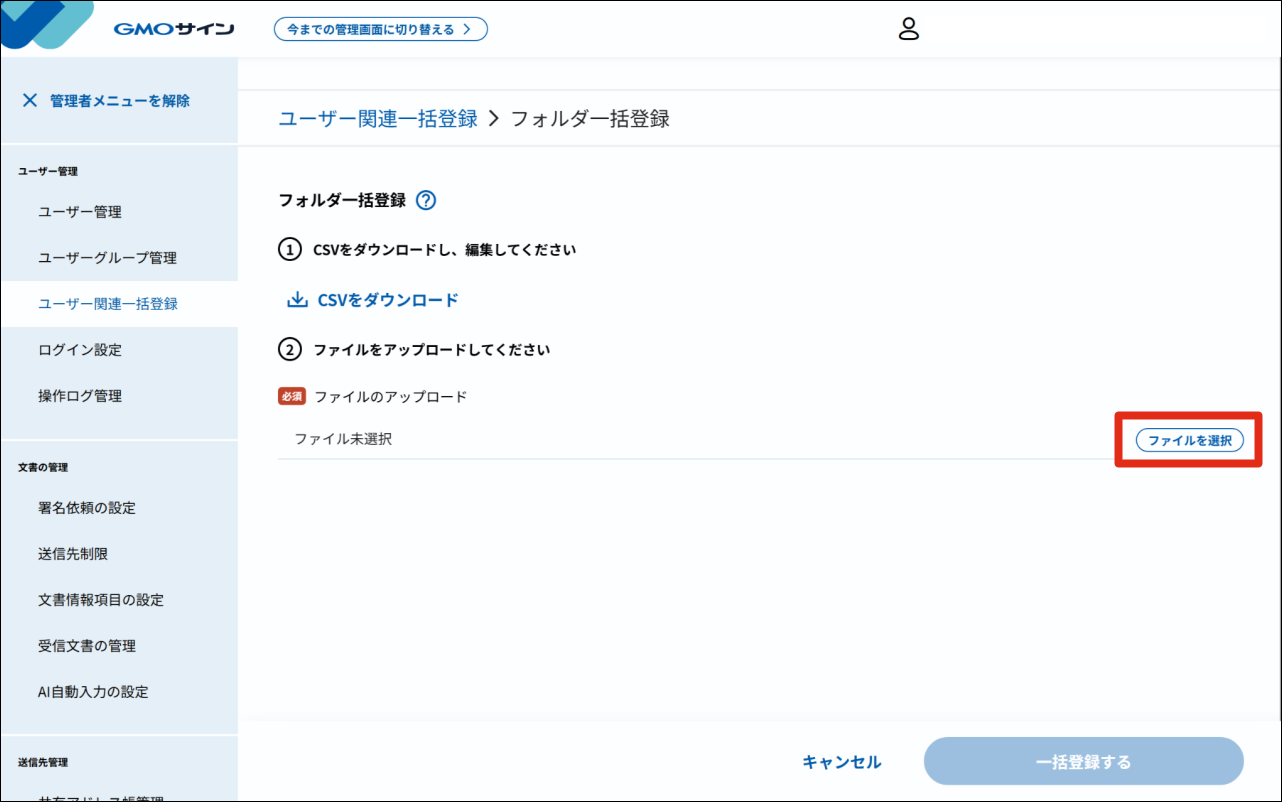Click the circled ② step indicator
Image resolution: width=1282 pixels, height=802 pixels.
(290, 350)
